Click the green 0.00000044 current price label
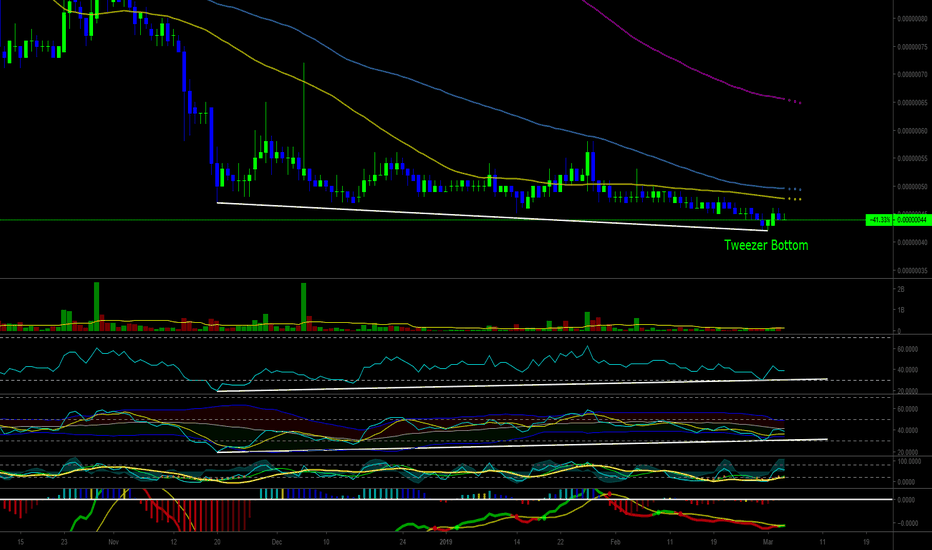Screen dimensions: 932x550 point(912,220)
